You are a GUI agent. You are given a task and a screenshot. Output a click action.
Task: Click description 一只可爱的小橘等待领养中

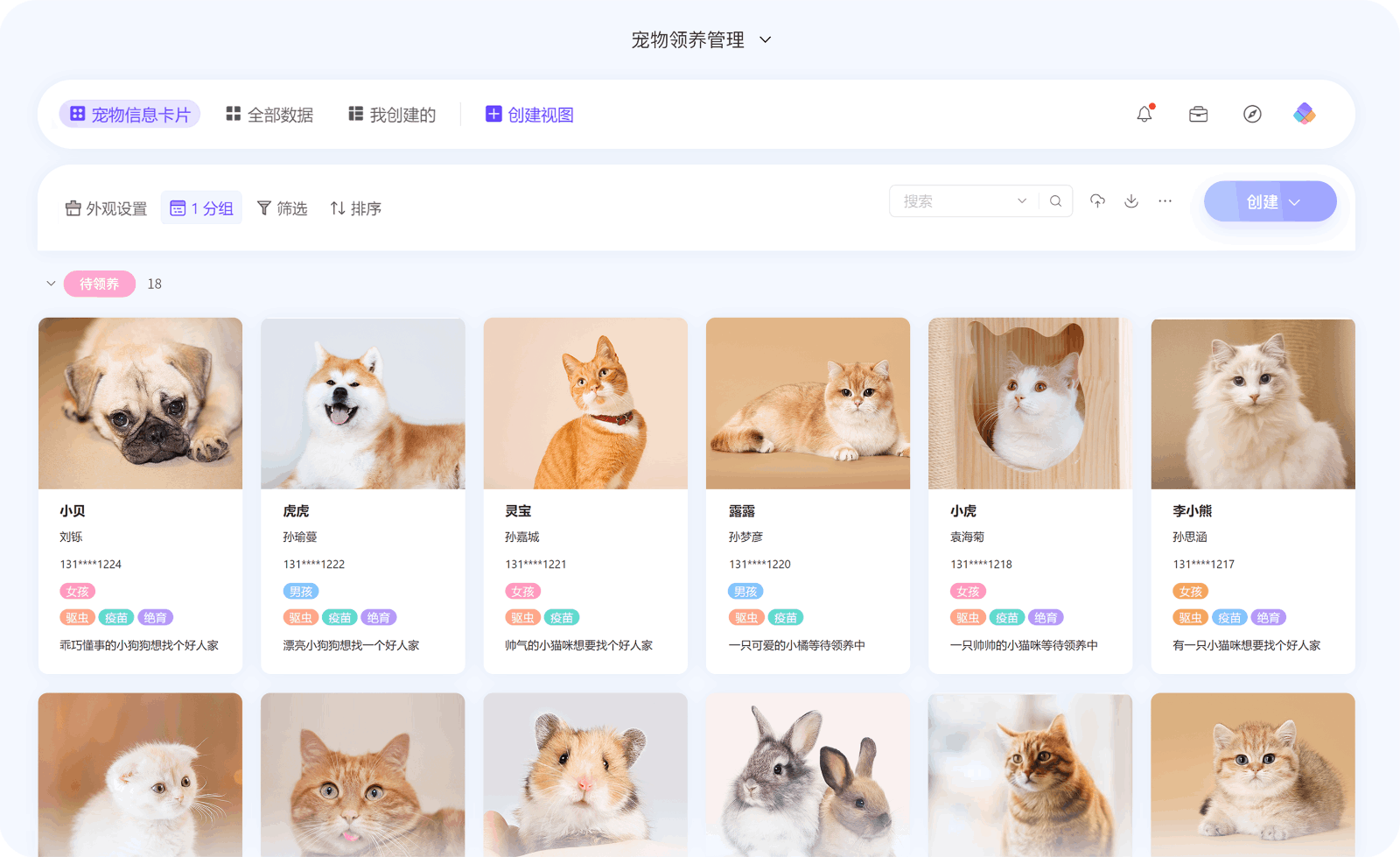(x=796, y=645)
